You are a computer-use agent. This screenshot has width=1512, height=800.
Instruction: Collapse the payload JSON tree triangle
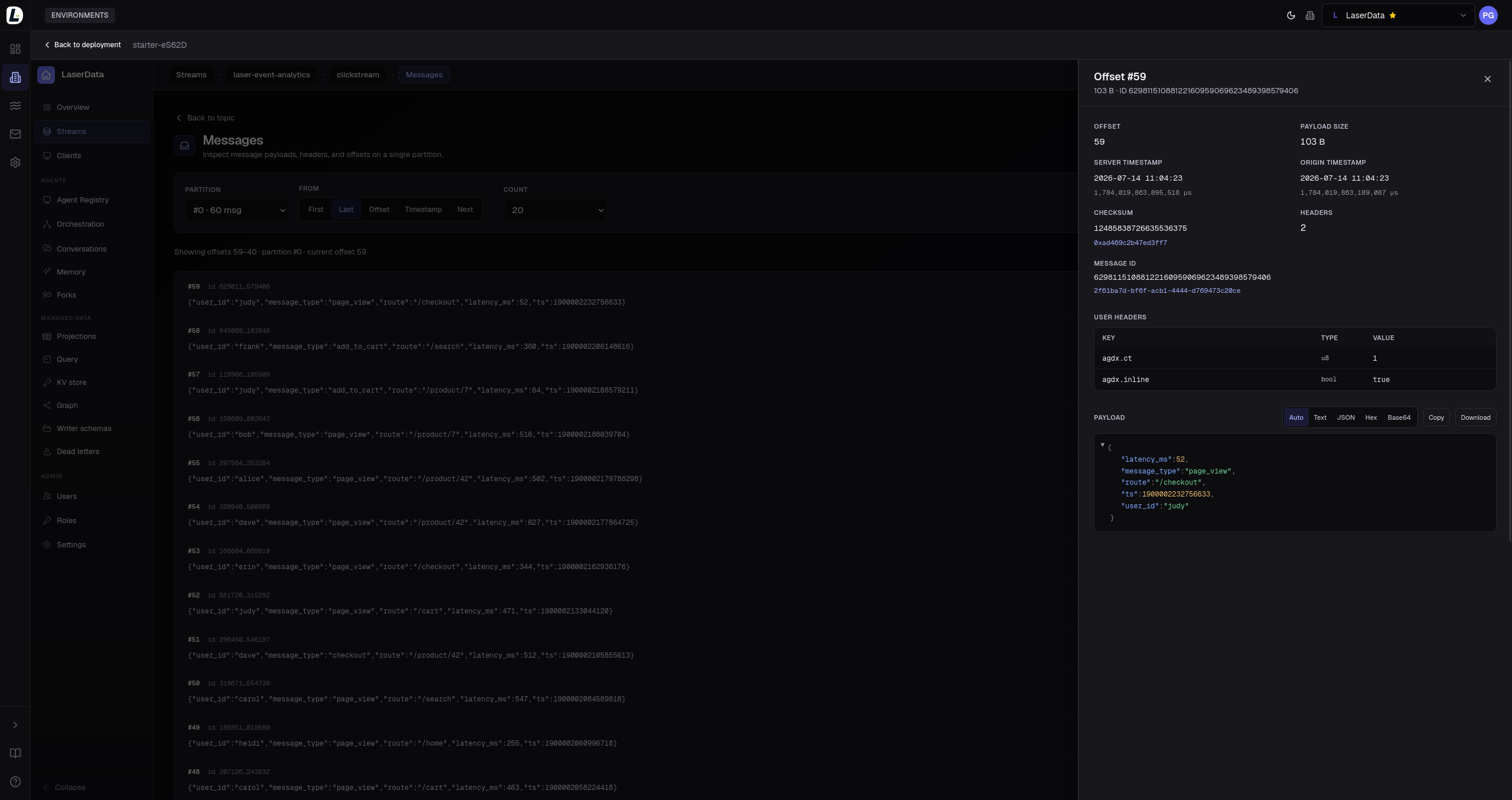click(1102, 445)
